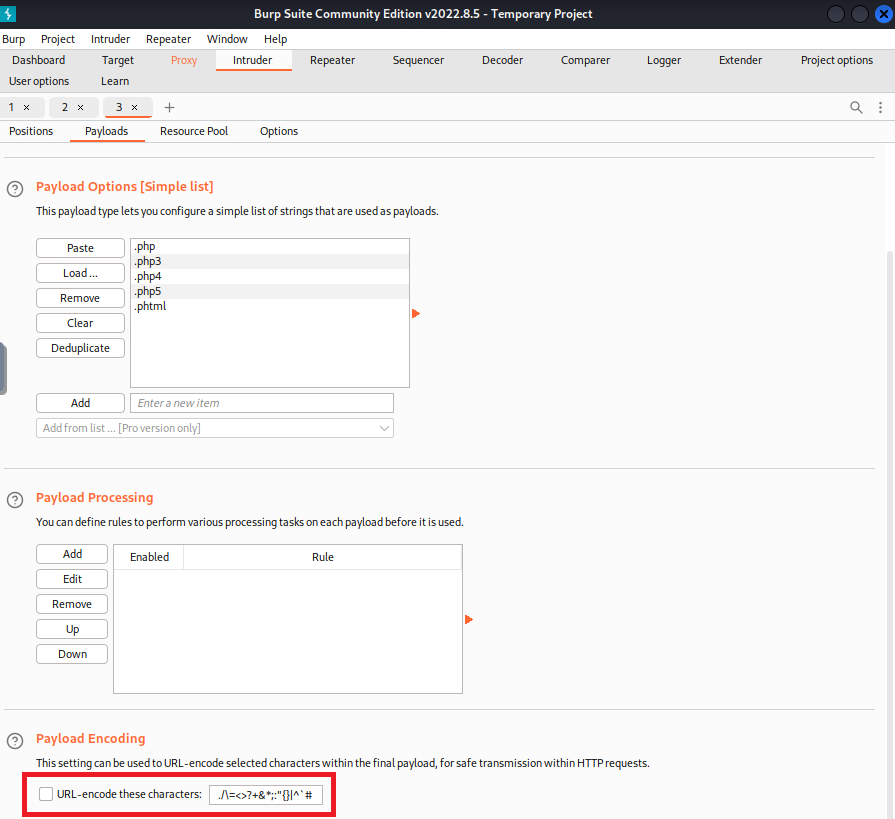Viewport: 895px width, 819px height.
Task: Click the Up button
Action: [72, 629]
